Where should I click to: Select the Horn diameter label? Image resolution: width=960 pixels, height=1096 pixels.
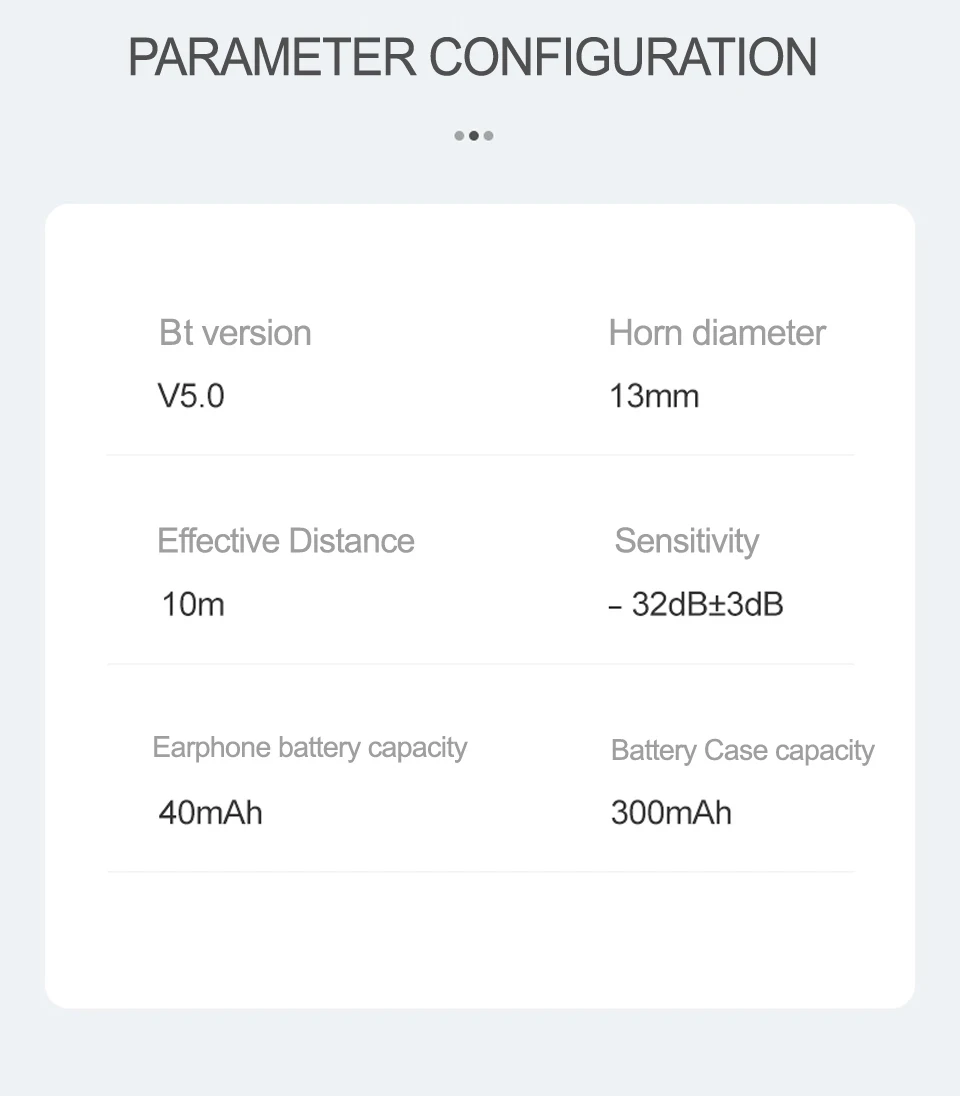[x=717, y=333]
